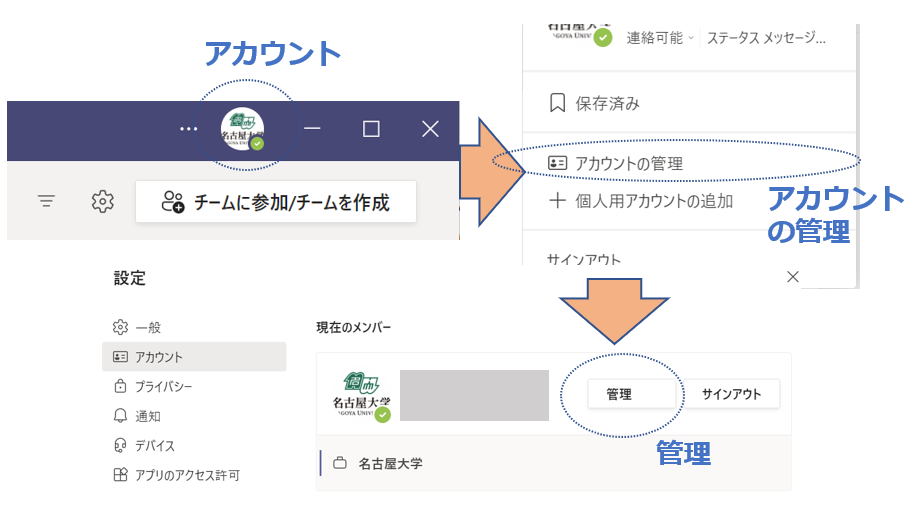Switch to the アカウント settings tab

tap(158, 357)
